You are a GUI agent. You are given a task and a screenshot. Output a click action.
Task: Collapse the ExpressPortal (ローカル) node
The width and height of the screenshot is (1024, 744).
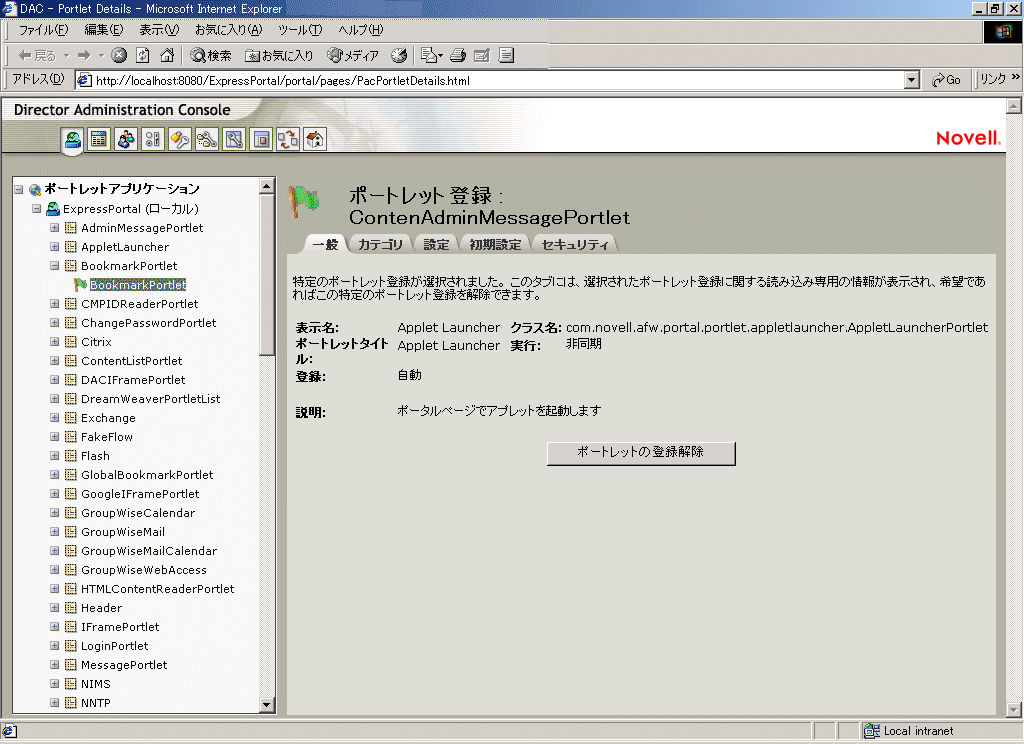(x=37, y=208)
